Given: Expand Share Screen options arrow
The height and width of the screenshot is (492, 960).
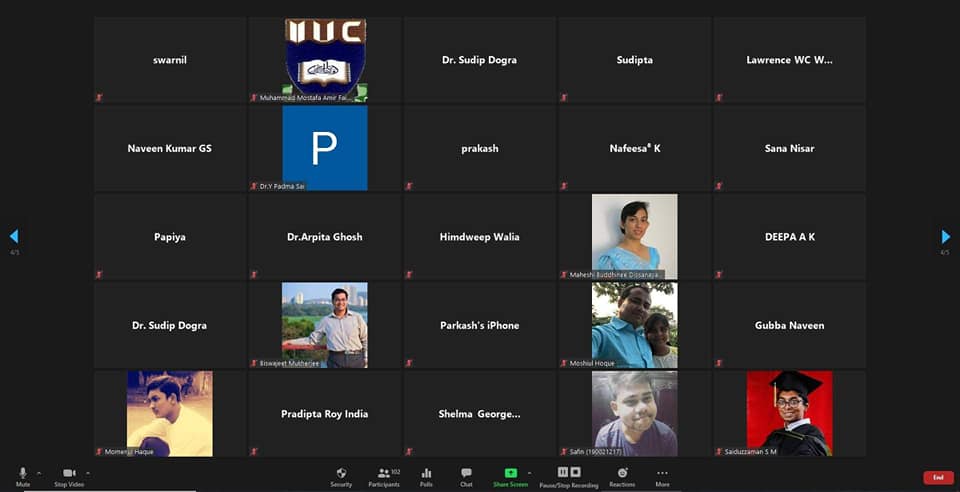Looking at the screenshot, I should (529, 472).
